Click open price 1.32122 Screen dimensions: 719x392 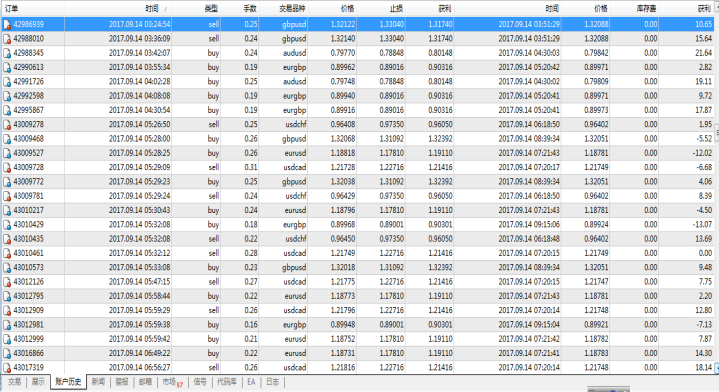pyautogui.click(x=343, y=25)
